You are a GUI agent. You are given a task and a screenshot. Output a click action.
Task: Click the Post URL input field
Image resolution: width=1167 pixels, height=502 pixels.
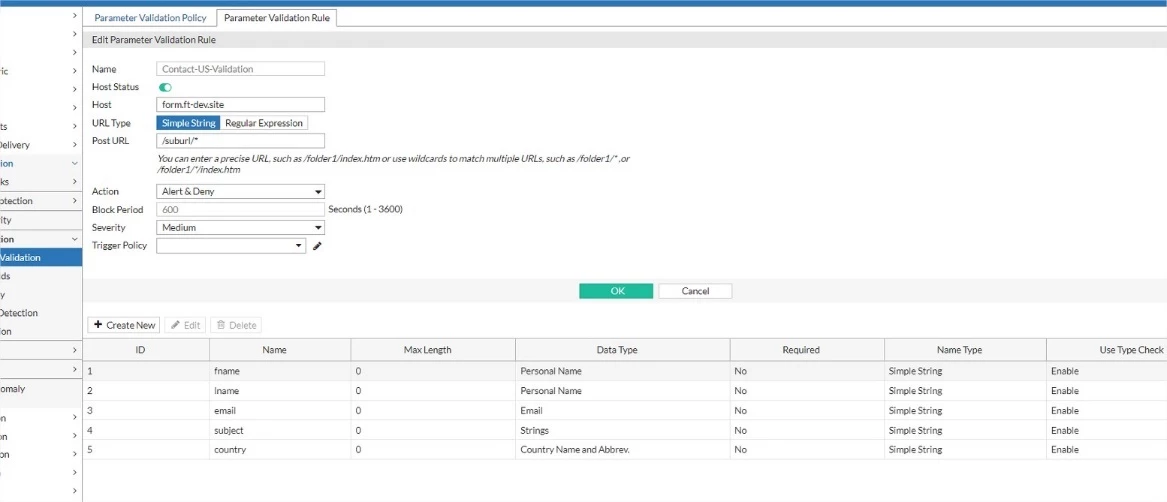[240, 141]
